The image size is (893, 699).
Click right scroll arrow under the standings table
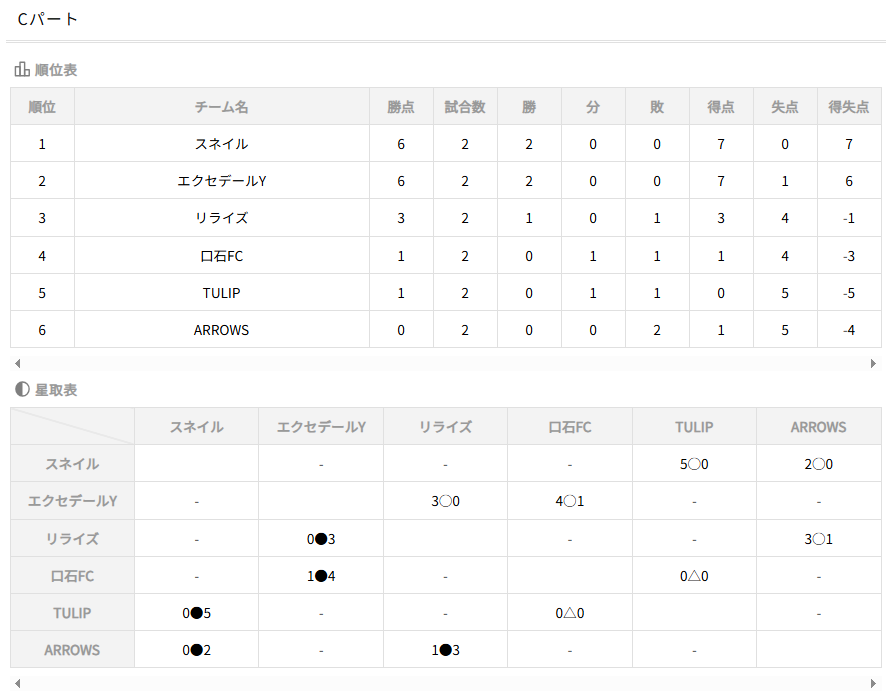(874, 364)
